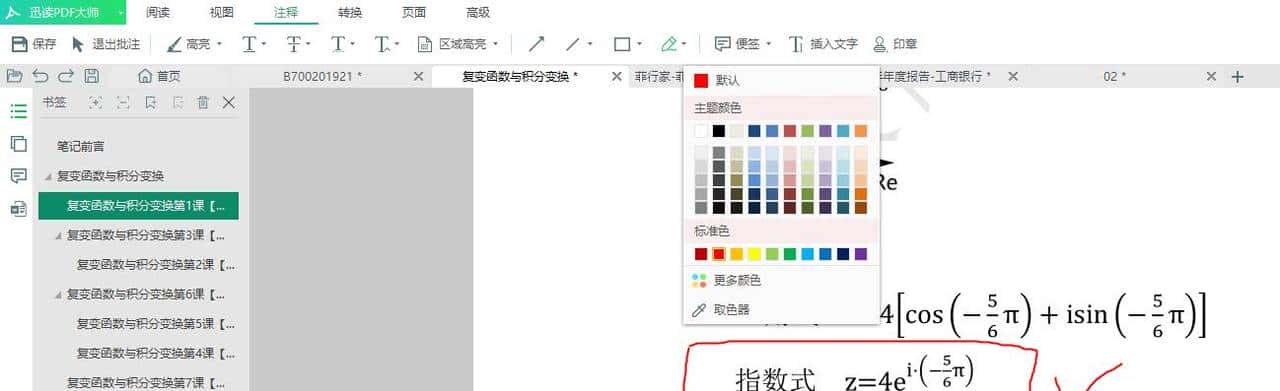This screenshot has height=391, width=1280.
Task: Select the underline text T tool
Action: pyautogui.click(x=248, y=44)
